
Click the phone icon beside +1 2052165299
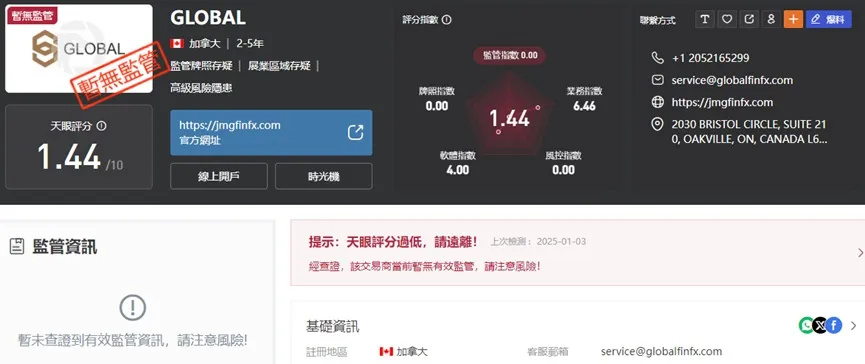click(x=657, y=58)
